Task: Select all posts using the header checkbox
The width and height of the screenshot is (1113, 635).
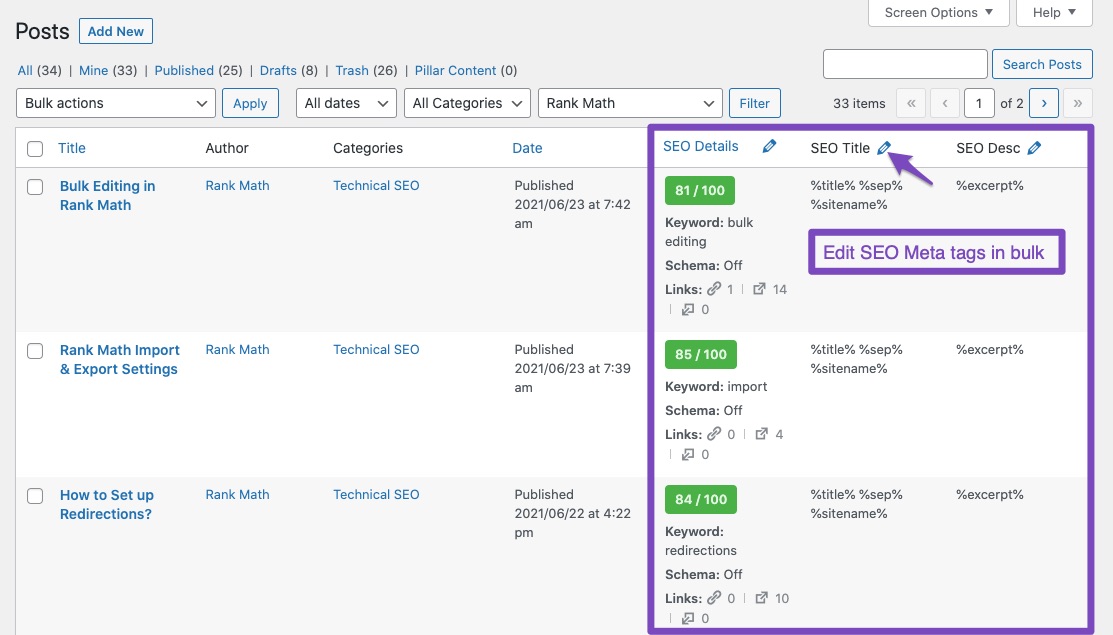Action: [35, 148]
